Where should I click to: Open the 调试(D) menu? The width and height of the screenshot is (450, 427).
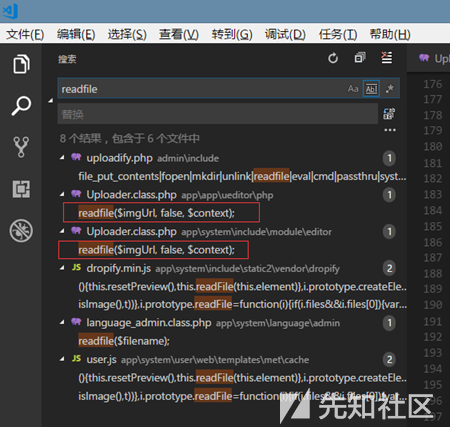click(x=285, y=34)
